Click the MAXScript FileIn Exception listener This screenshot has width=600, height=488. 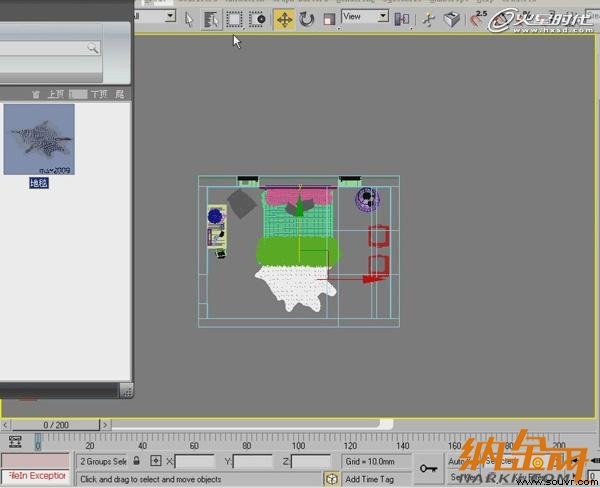pos(36,476)
